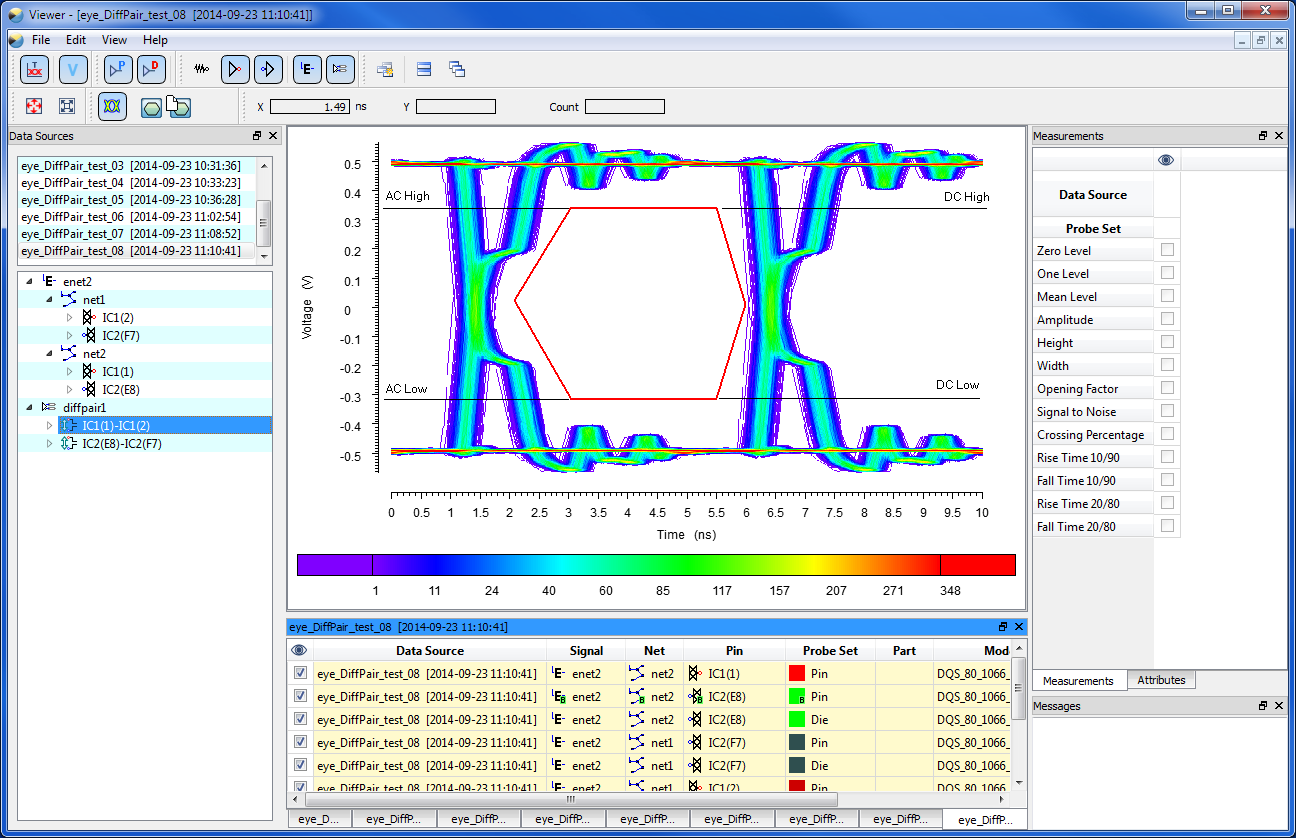This screenshot has height=838, width=1296.
Task: Click the red arrows fit-to-view icon
Action: coord(34,106)
